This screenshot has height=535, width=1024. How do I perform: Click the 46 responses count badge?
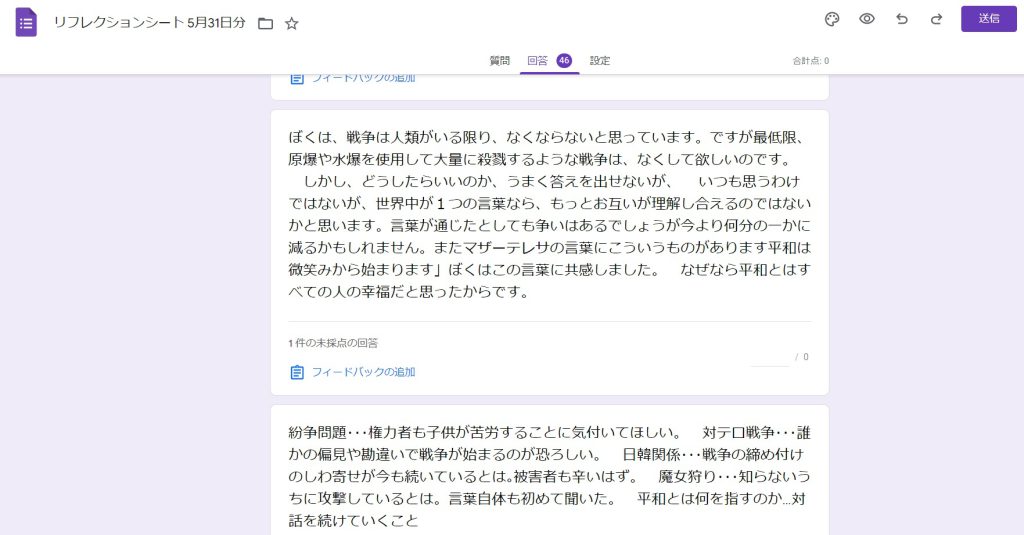564,61
